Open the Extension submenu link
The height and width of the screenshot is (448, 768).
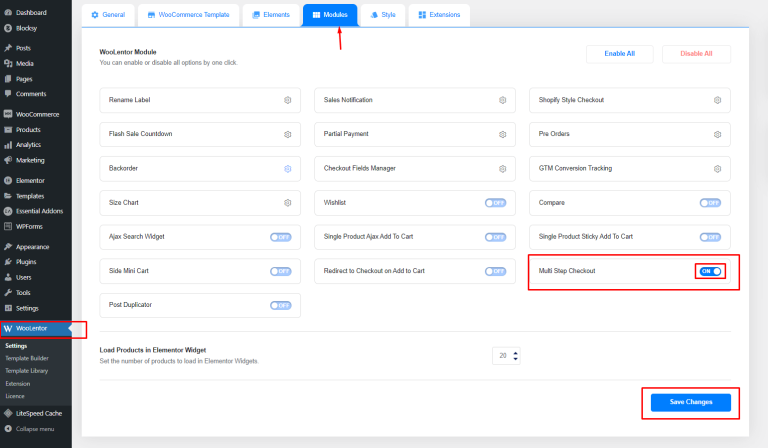18,384
